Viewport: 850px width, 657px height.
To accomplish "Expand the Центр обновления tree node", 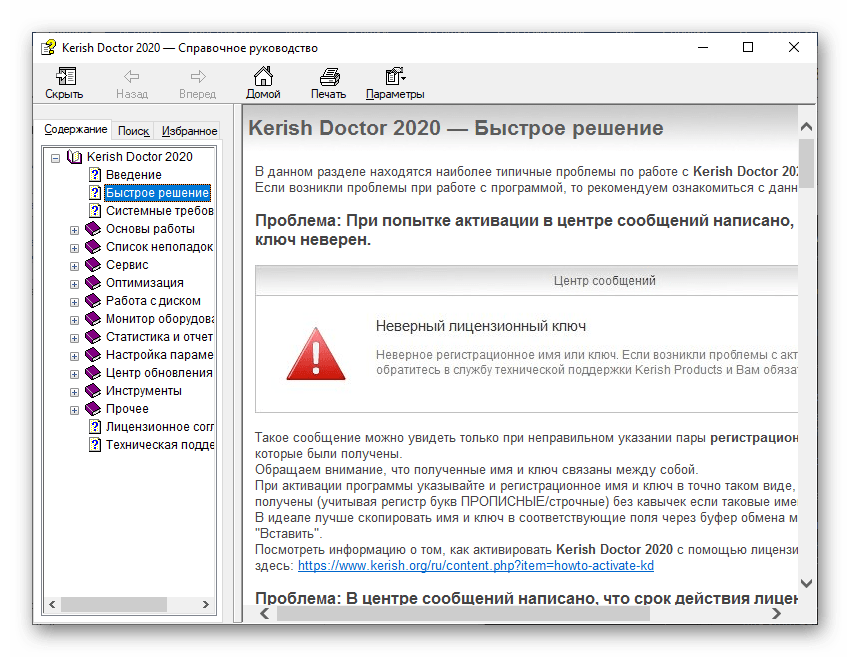I will point(74,374).
